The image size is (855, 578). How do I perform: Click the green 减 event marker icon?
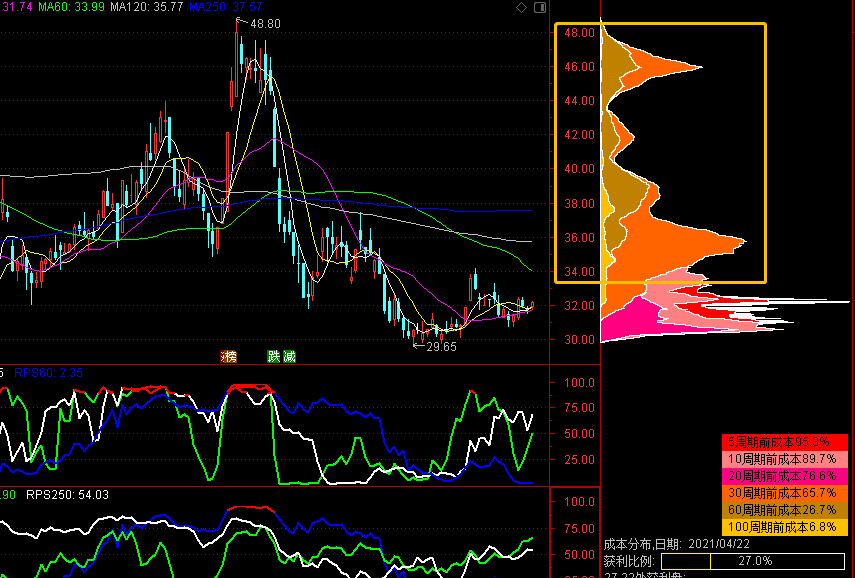pyautogui.click(x=289, y=357)
